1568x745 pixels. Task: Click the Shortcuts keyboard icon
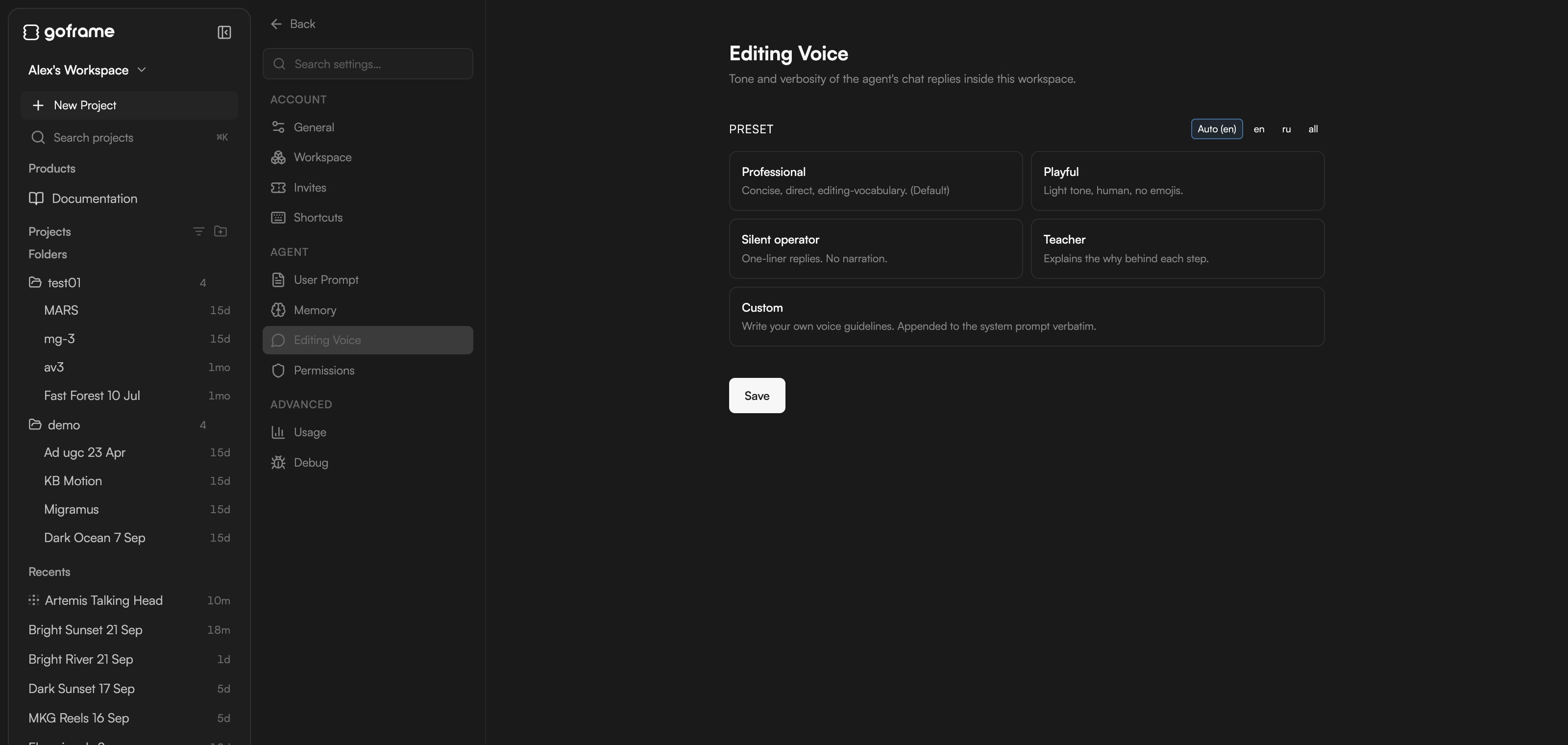(x=278, y=217)
